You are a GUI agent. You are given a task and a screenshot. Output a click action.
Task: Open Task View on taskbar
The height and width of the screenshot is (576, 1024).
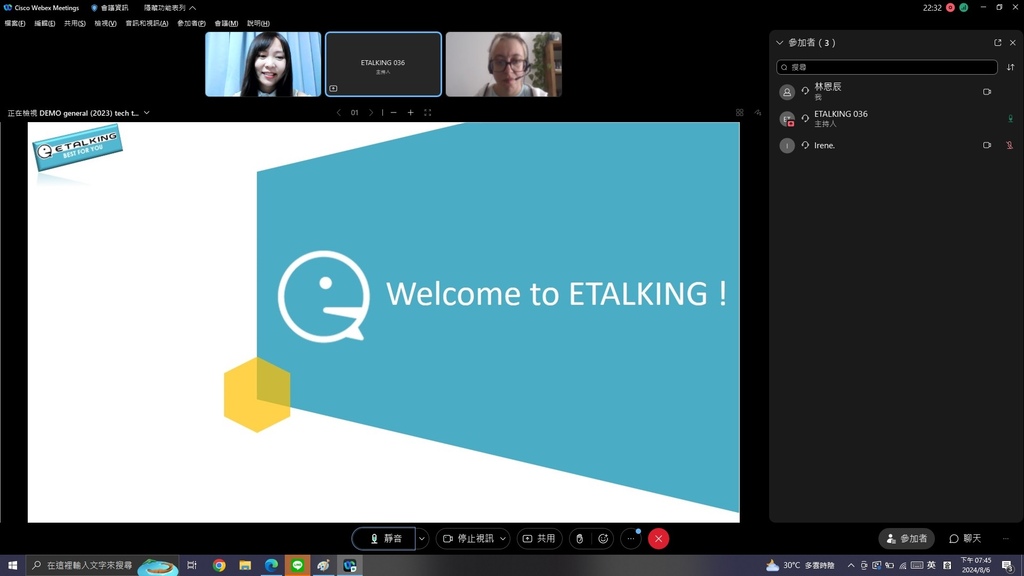192,566
